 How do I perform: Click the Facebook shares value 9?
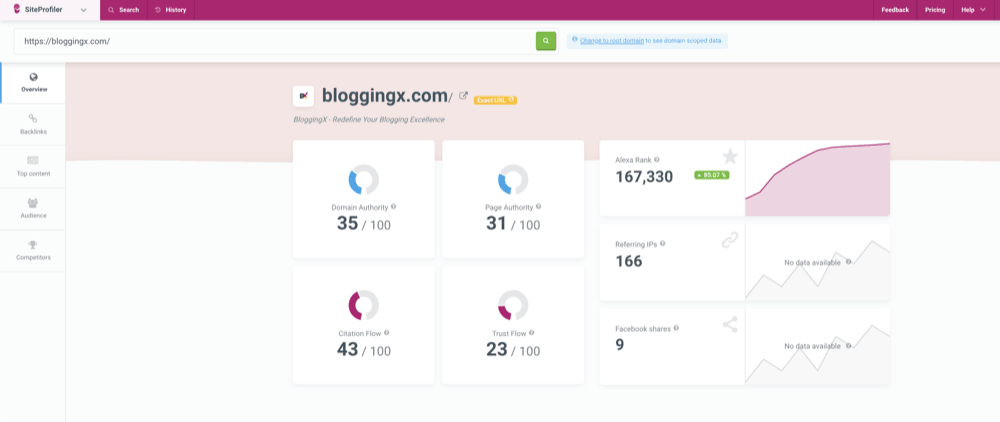point(620,345)
